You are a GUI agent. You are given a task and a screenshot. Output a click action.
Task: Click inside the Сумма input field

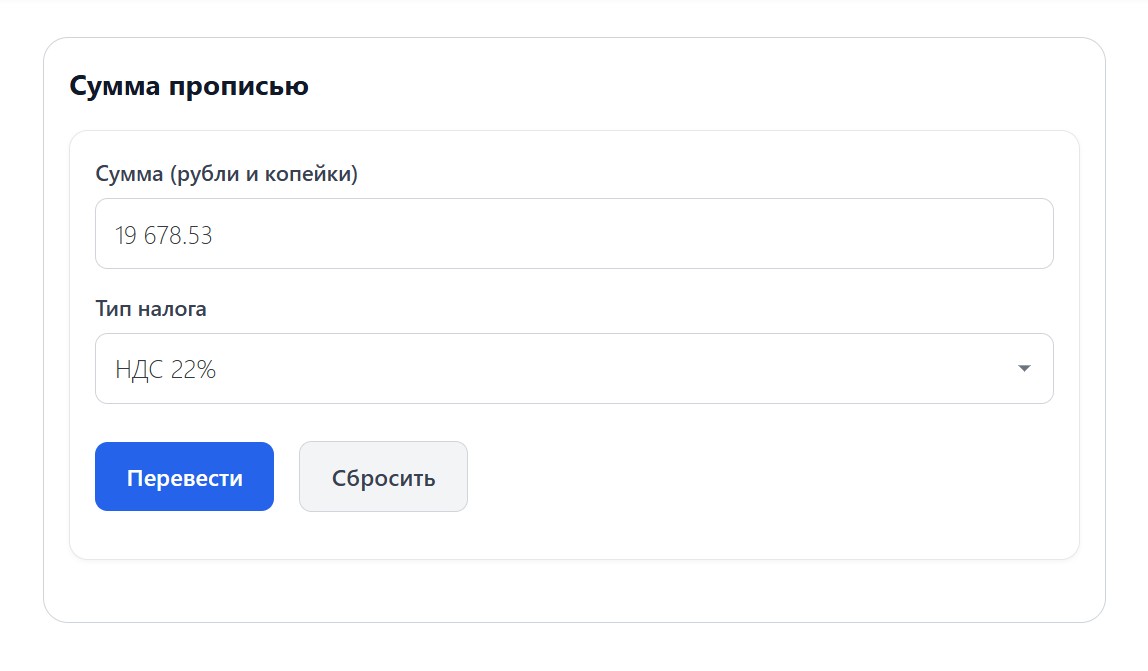[x=574, y=233]
